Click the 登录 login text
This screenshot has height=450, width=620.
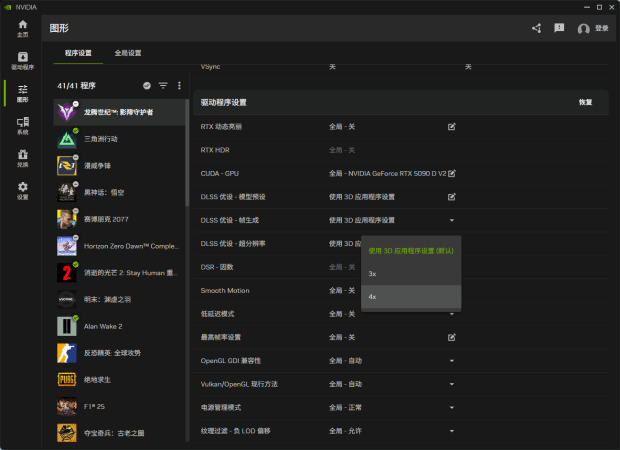(x=601, y=28)
